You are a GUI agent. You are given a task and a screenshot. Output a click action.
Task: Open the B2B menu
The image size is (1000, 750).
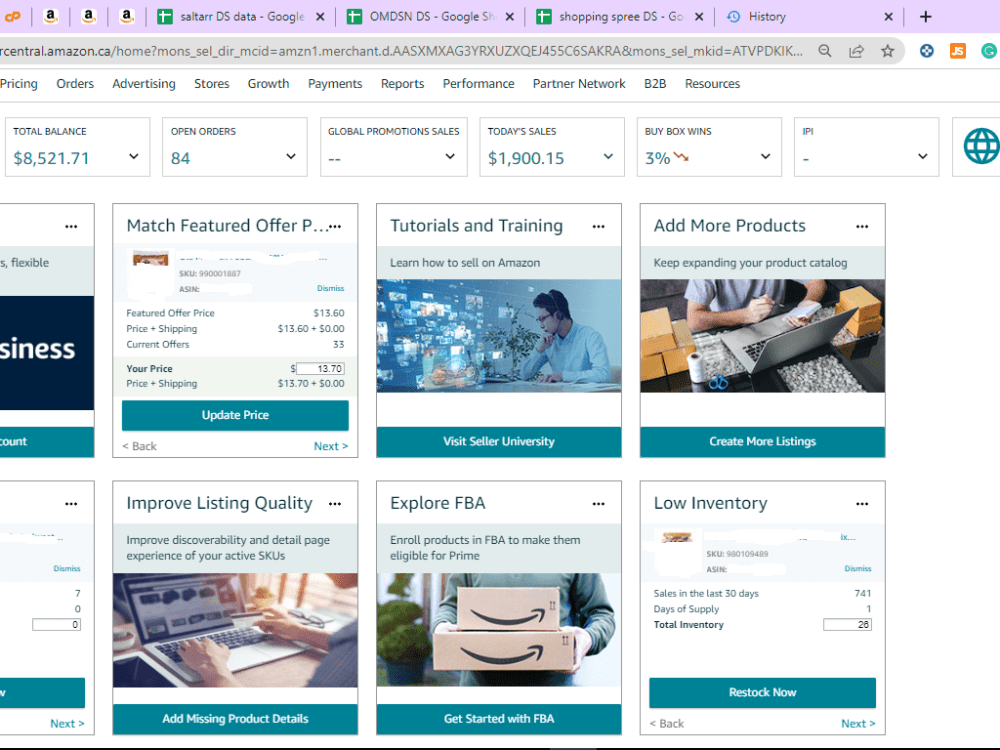point(655,84)
